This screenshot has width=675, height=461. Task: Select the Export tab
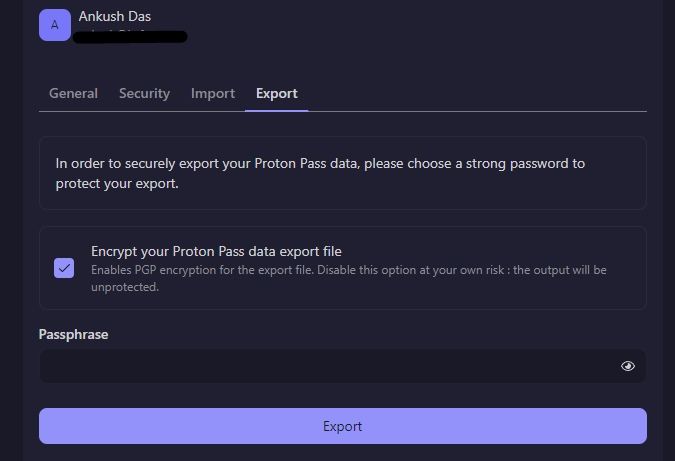coord(276,93)
